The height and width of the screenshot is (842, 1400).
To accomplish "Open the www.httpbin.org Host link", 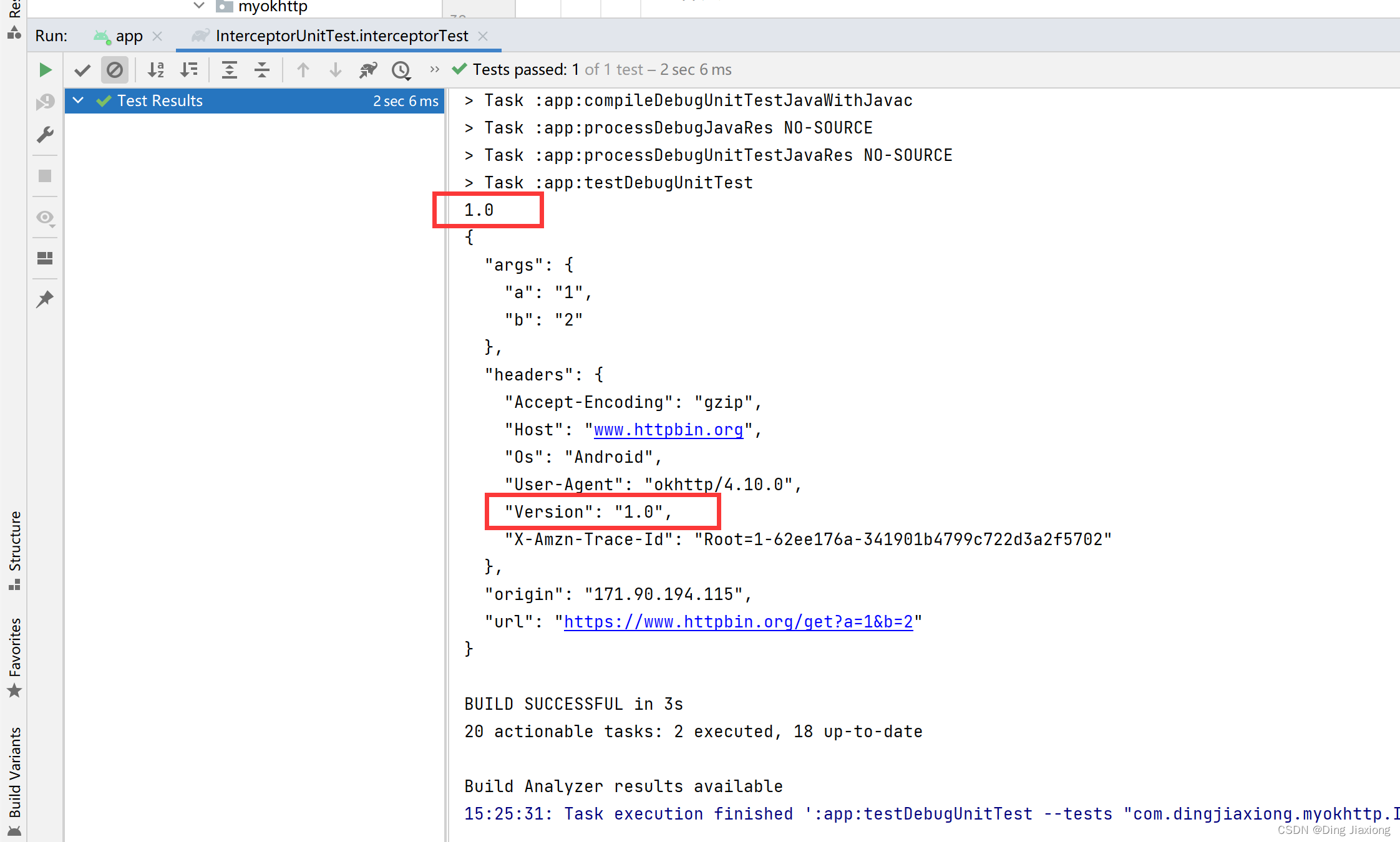I will click(x=668, y=430).
